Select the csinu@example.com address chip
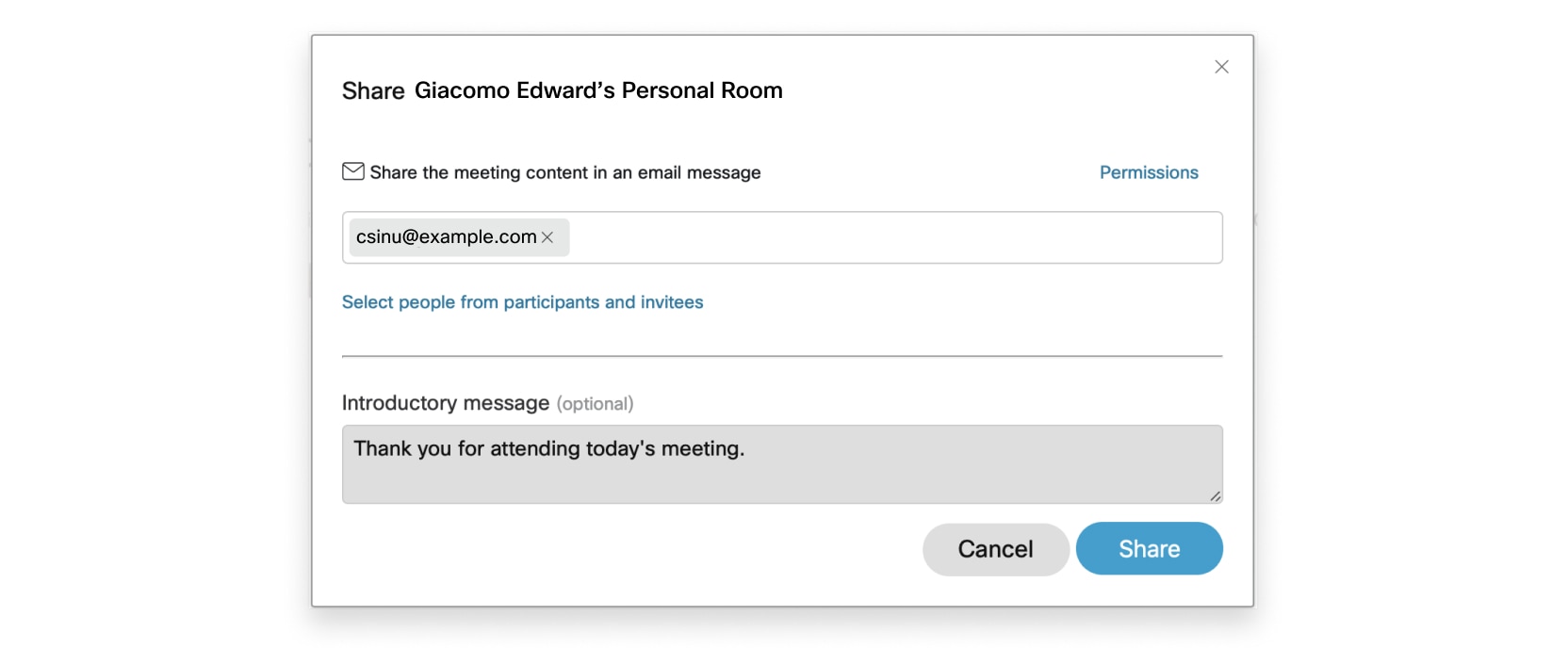The height and width of the screenshot is (648, 1568). [x=446, y=237]
